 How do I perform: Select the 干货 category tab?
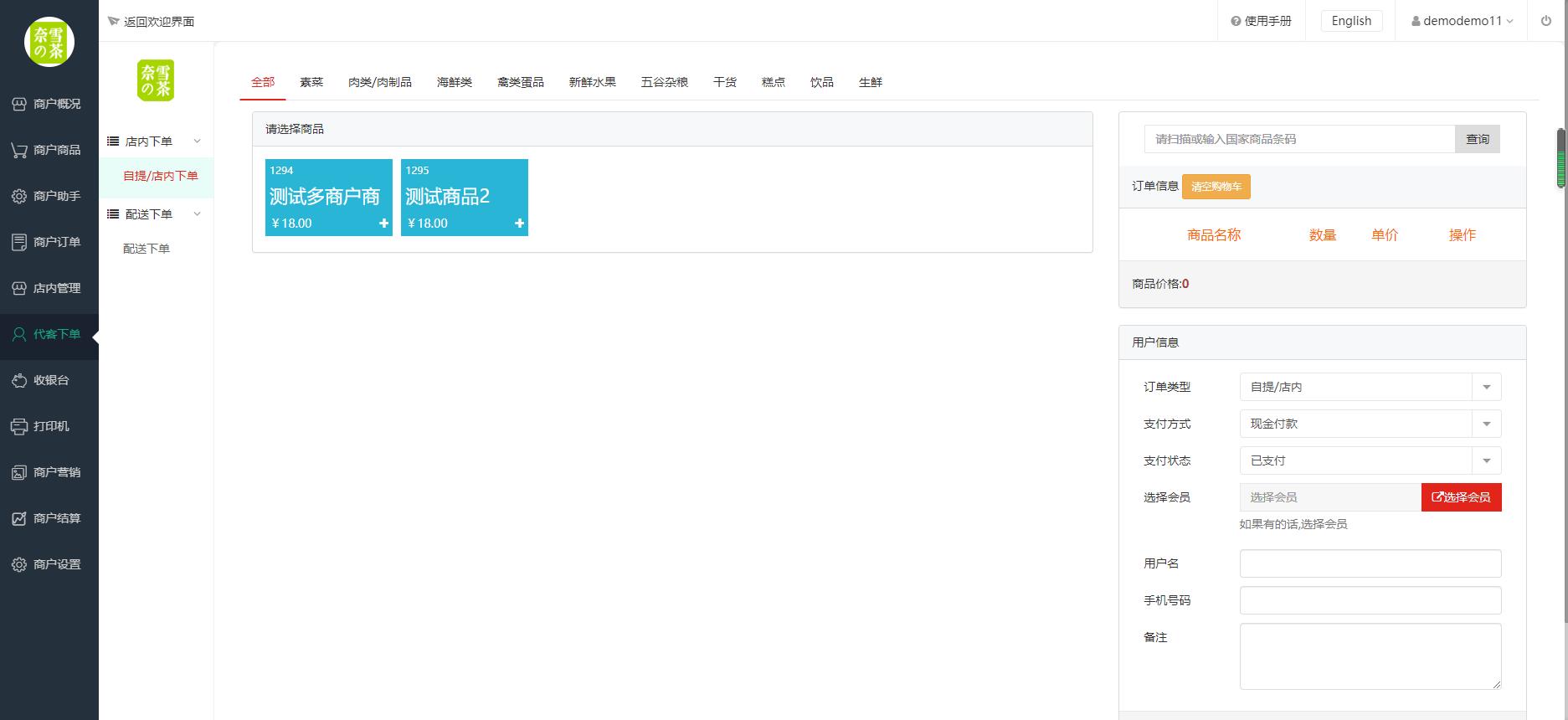click(x=725, y=82)
